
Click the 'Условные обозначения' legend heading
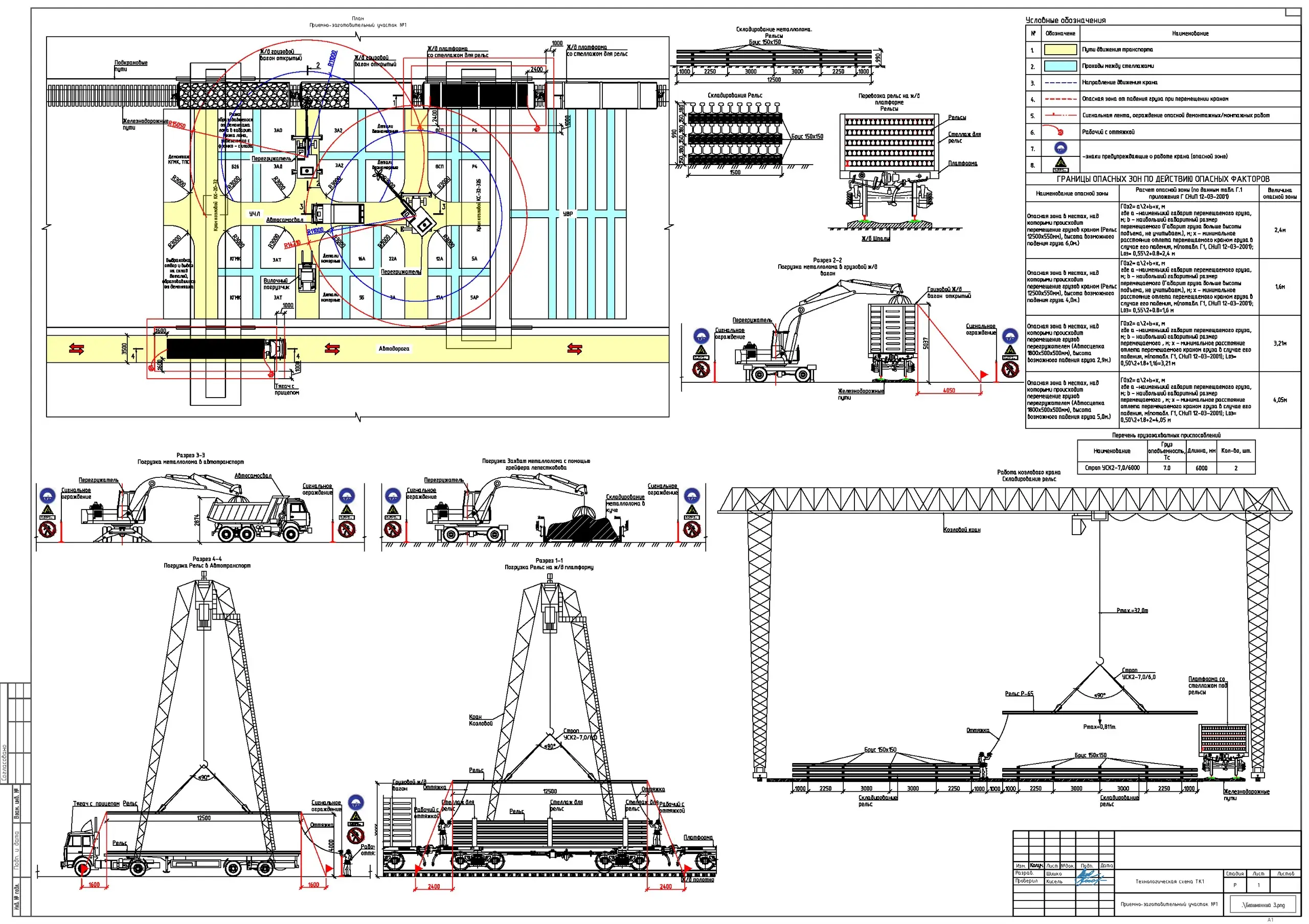click(1065, 20)
